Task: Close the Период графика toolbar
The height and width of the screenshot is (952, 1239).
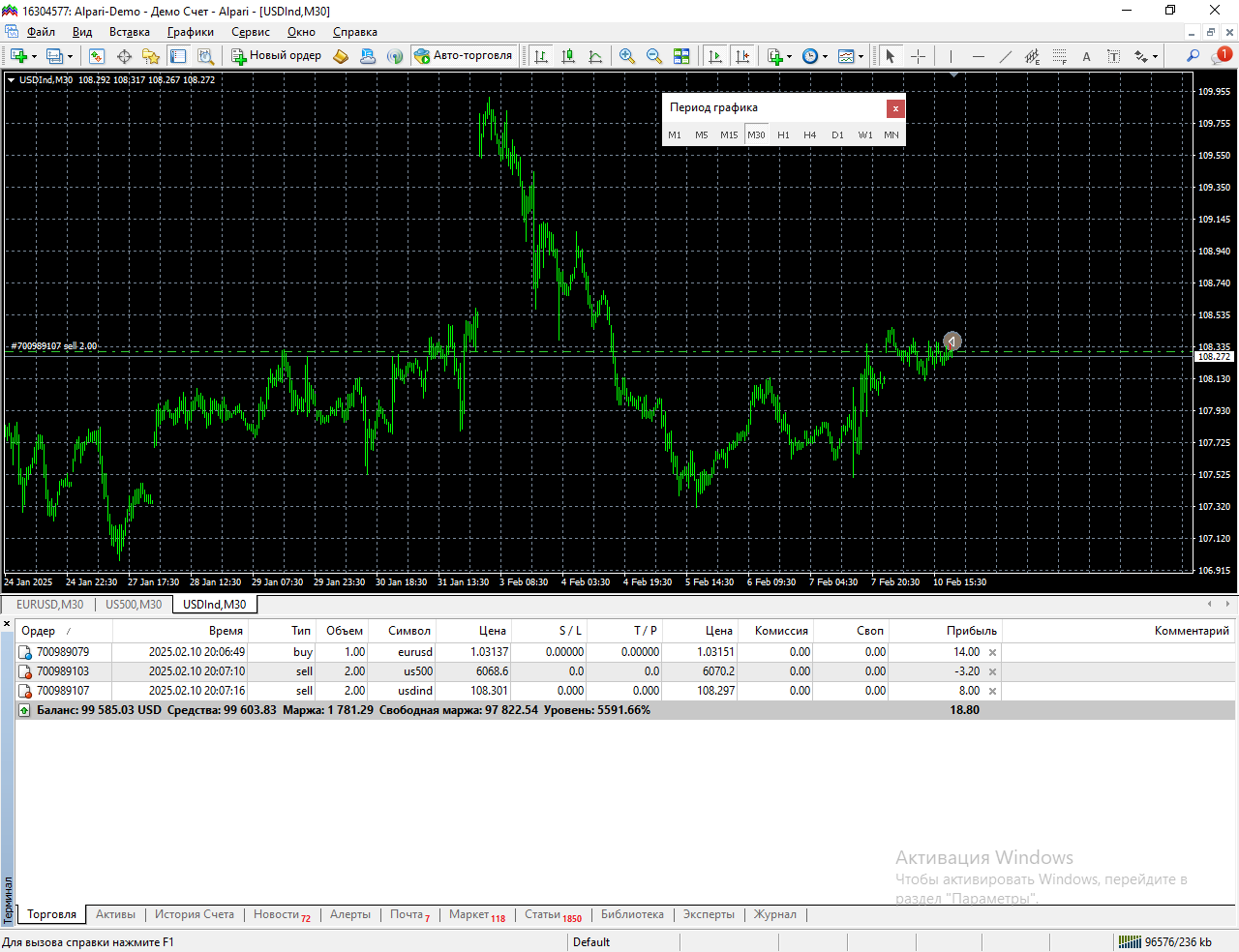Action: click(895, 108)
